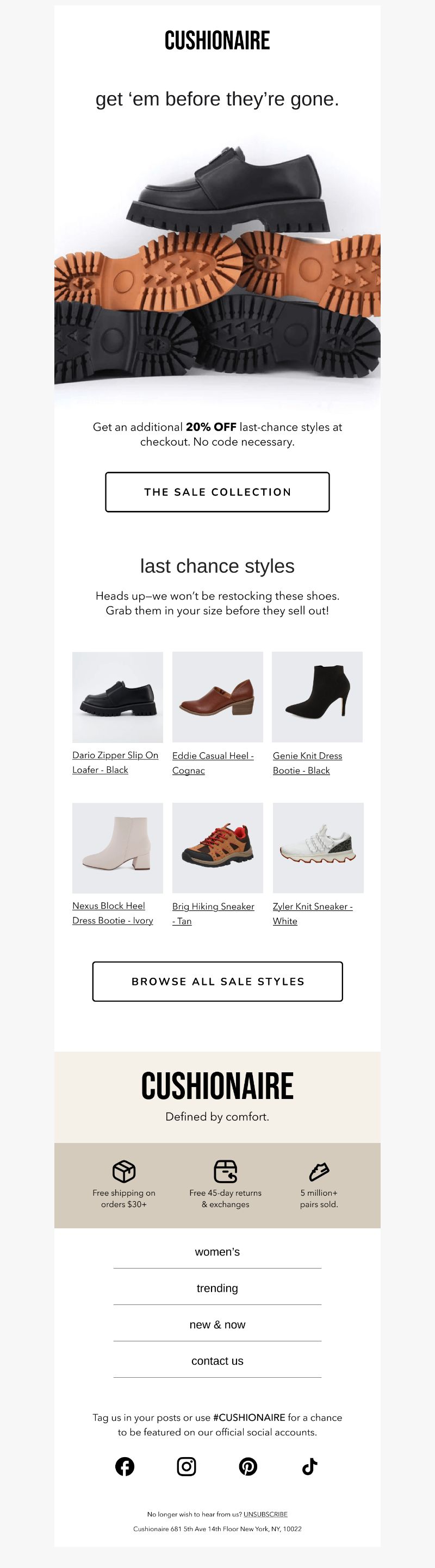
Task: Select the trending menu link
Action: (x=217, y=1288)
